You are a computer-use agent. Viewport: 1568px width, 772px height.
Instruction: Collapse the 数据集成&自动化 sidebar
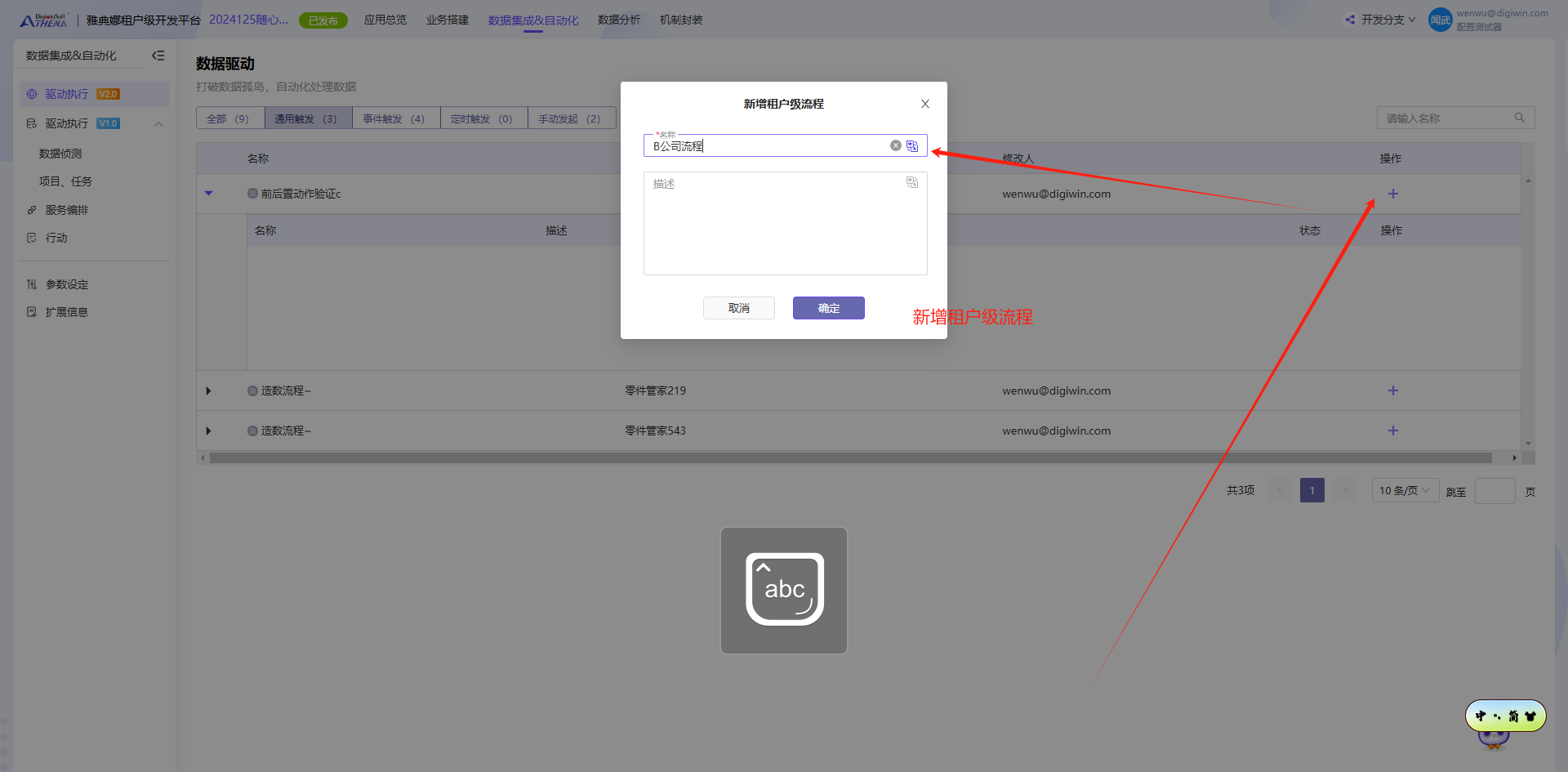(158, 56)
